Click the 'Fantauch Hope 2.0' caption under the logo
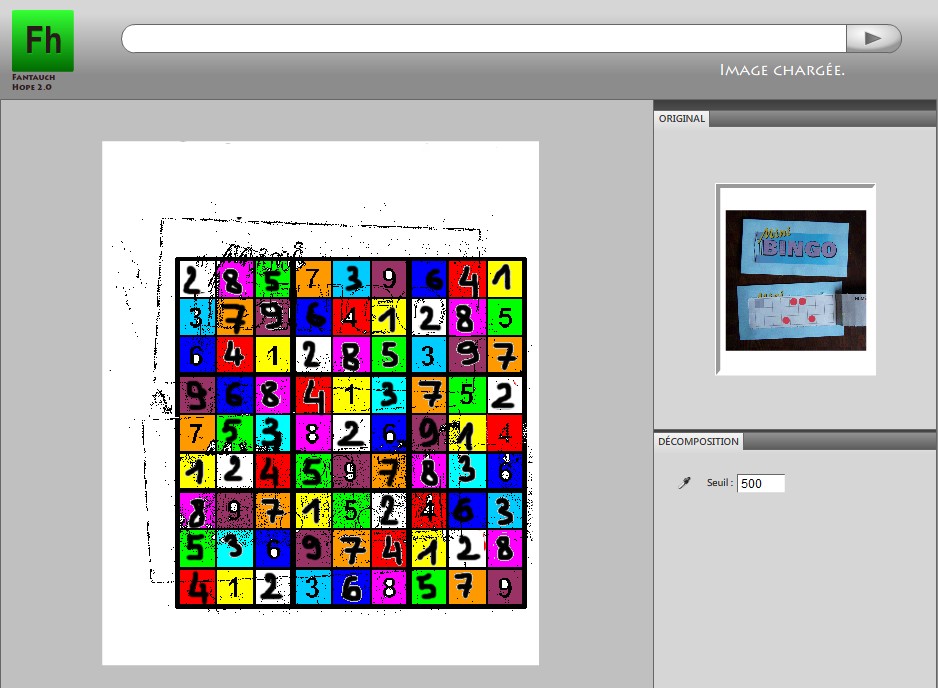938x688 pixels. 32,82
